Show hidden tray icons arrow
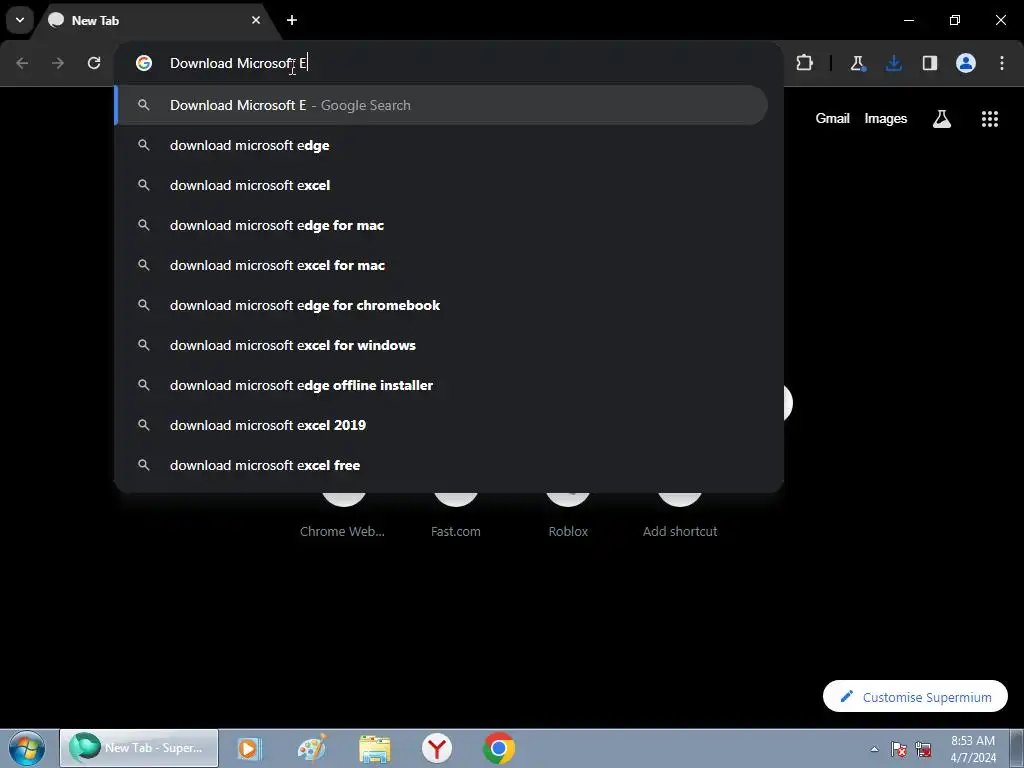Image resolution: width=1024 pixels, height=768 pixels. pos(874,749)
